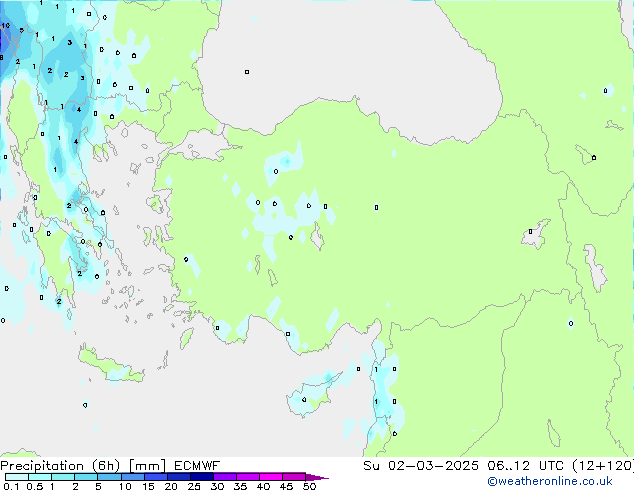Click the '0.5' legend value
Screen dimensions: 634x490
pos(35,486)
